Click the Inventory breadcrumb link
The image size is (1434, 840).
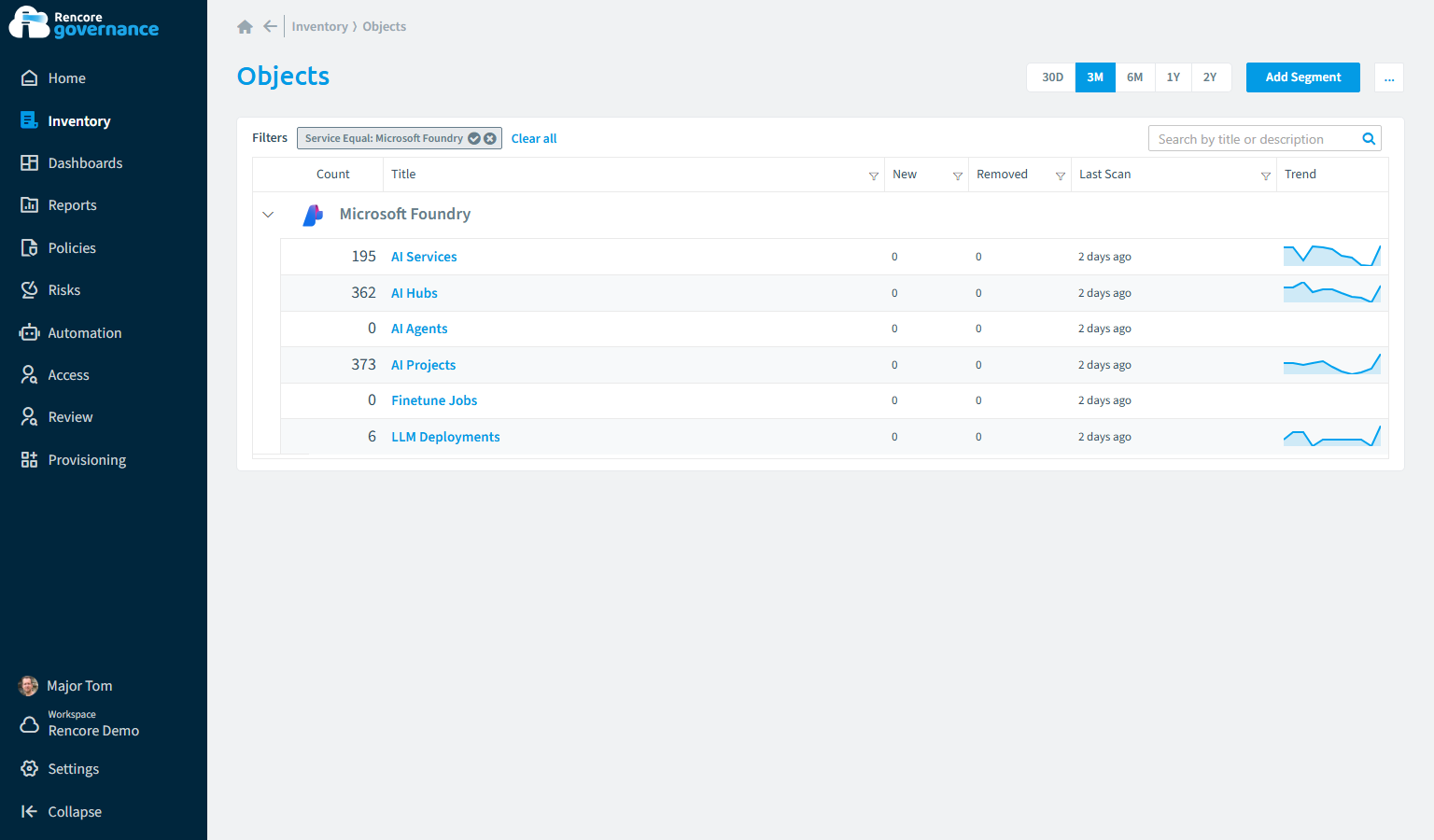[319, 27]
